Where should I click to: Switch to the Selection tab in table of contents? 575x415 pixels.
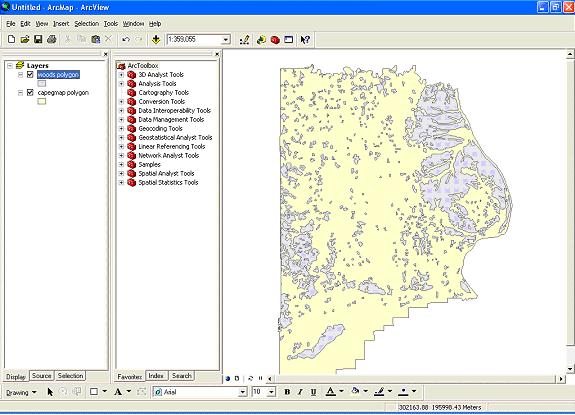(x=70, y=376)
